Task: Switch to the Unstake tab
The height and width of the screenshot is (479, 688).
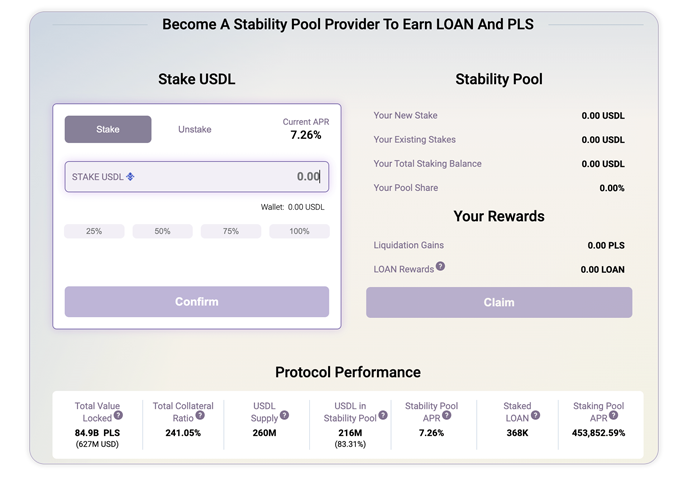Action: (195, 129)
